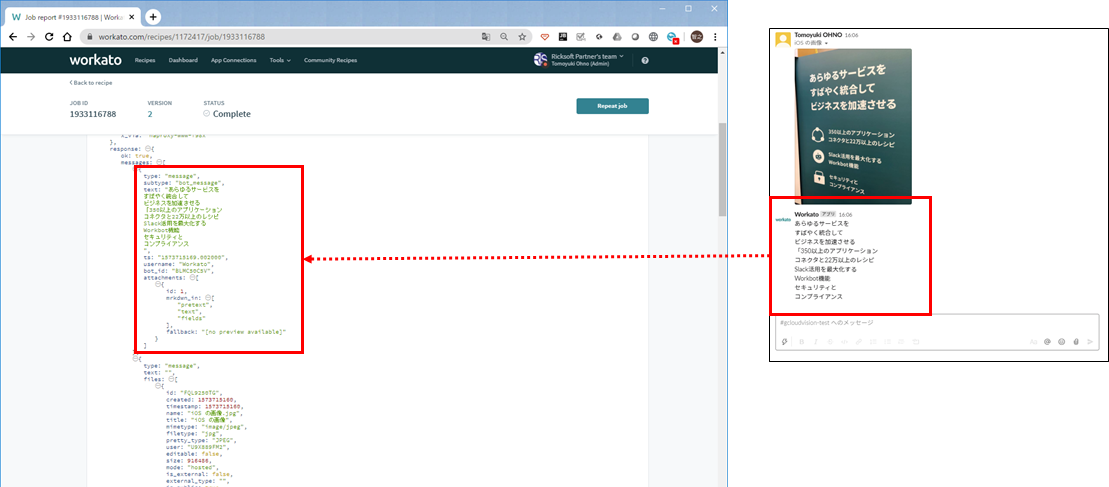1109x487 pixels.
Task: Click the Ricksoft team avatar icon
Action: point(540,60)
